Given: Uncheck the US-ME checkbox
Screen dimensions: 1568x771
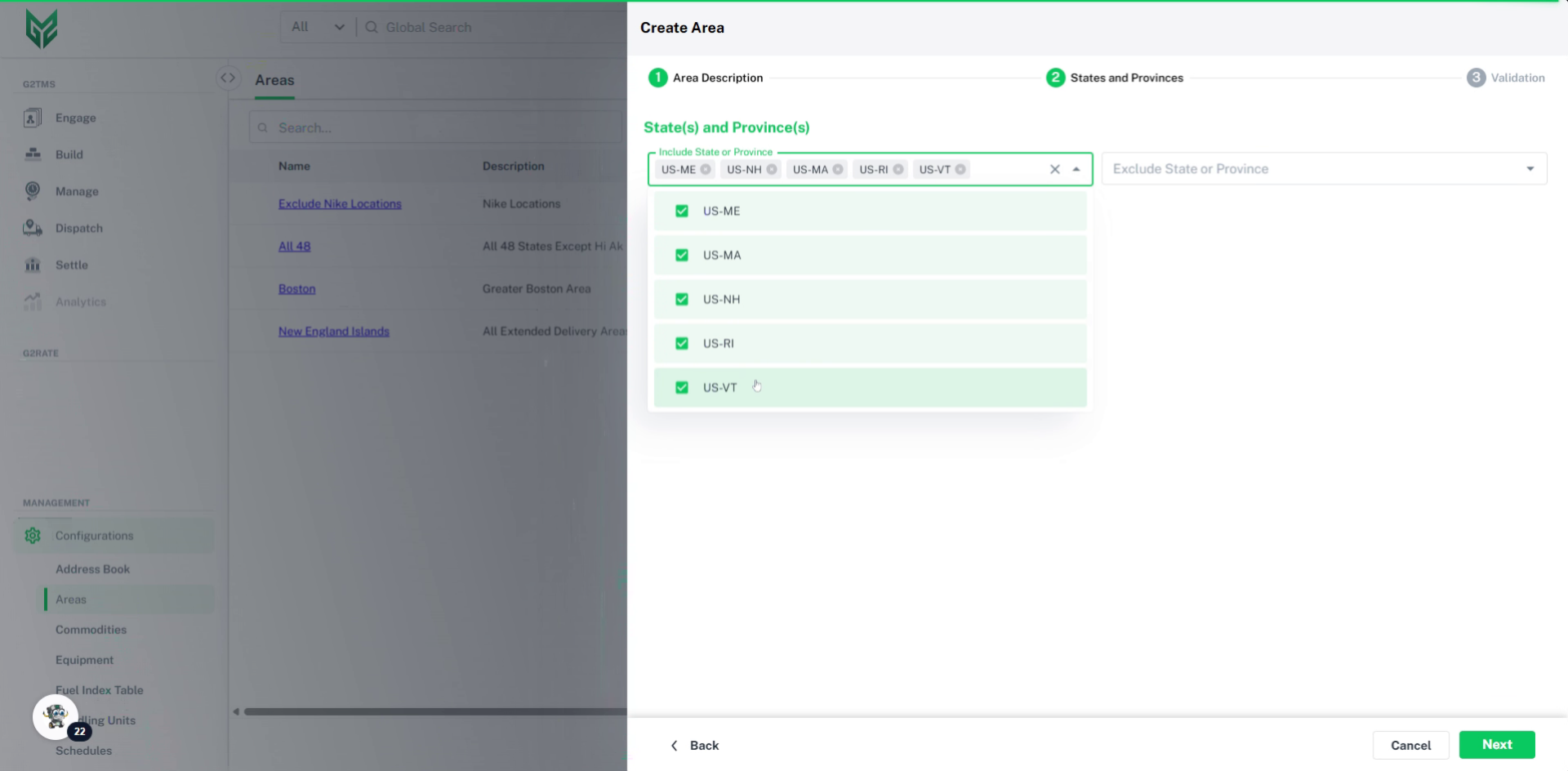Looking at the screenshot, I should 682,211.
